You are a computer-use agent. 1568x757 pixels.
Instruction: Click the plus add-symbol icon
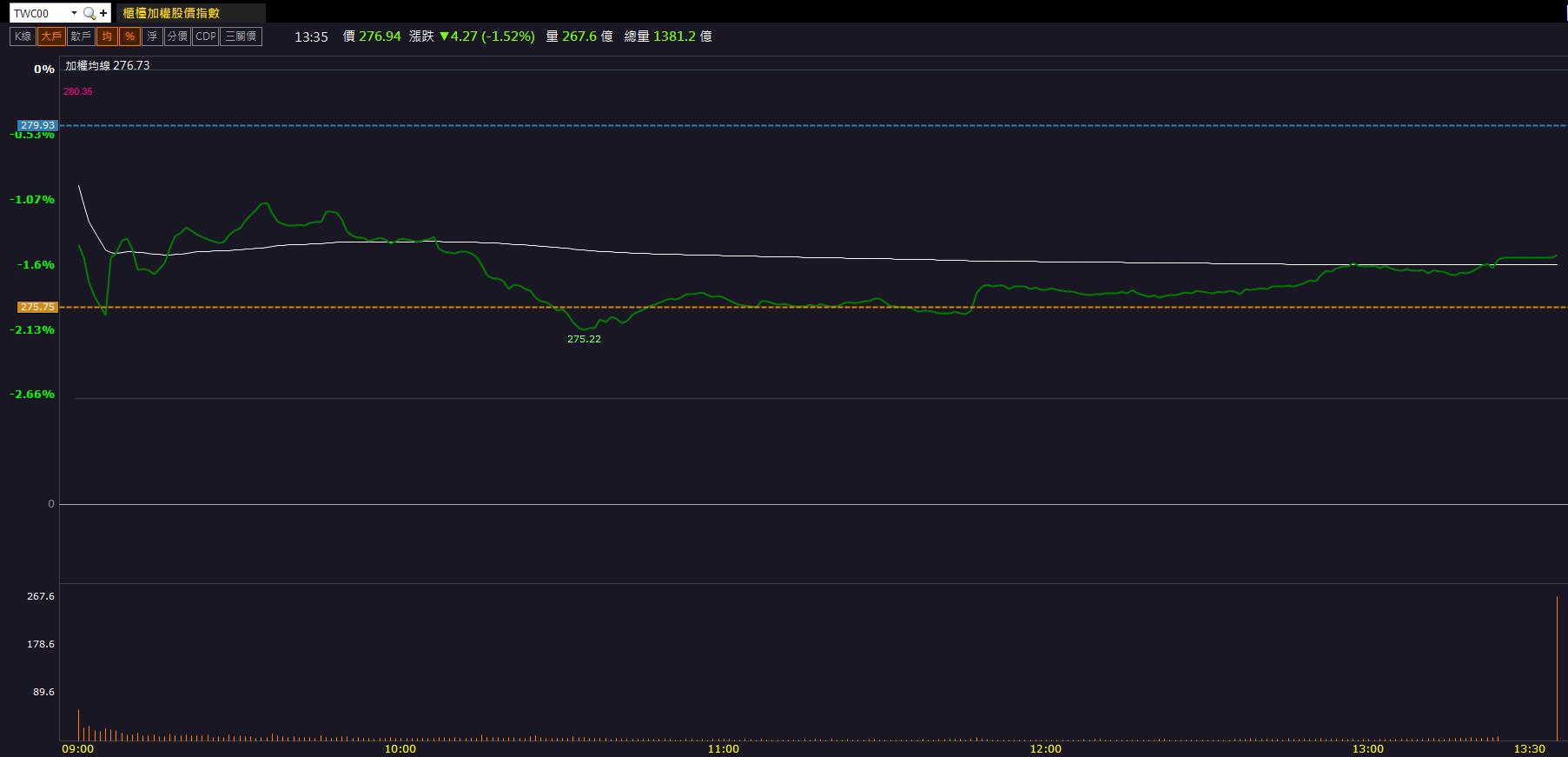click(103, 13)
